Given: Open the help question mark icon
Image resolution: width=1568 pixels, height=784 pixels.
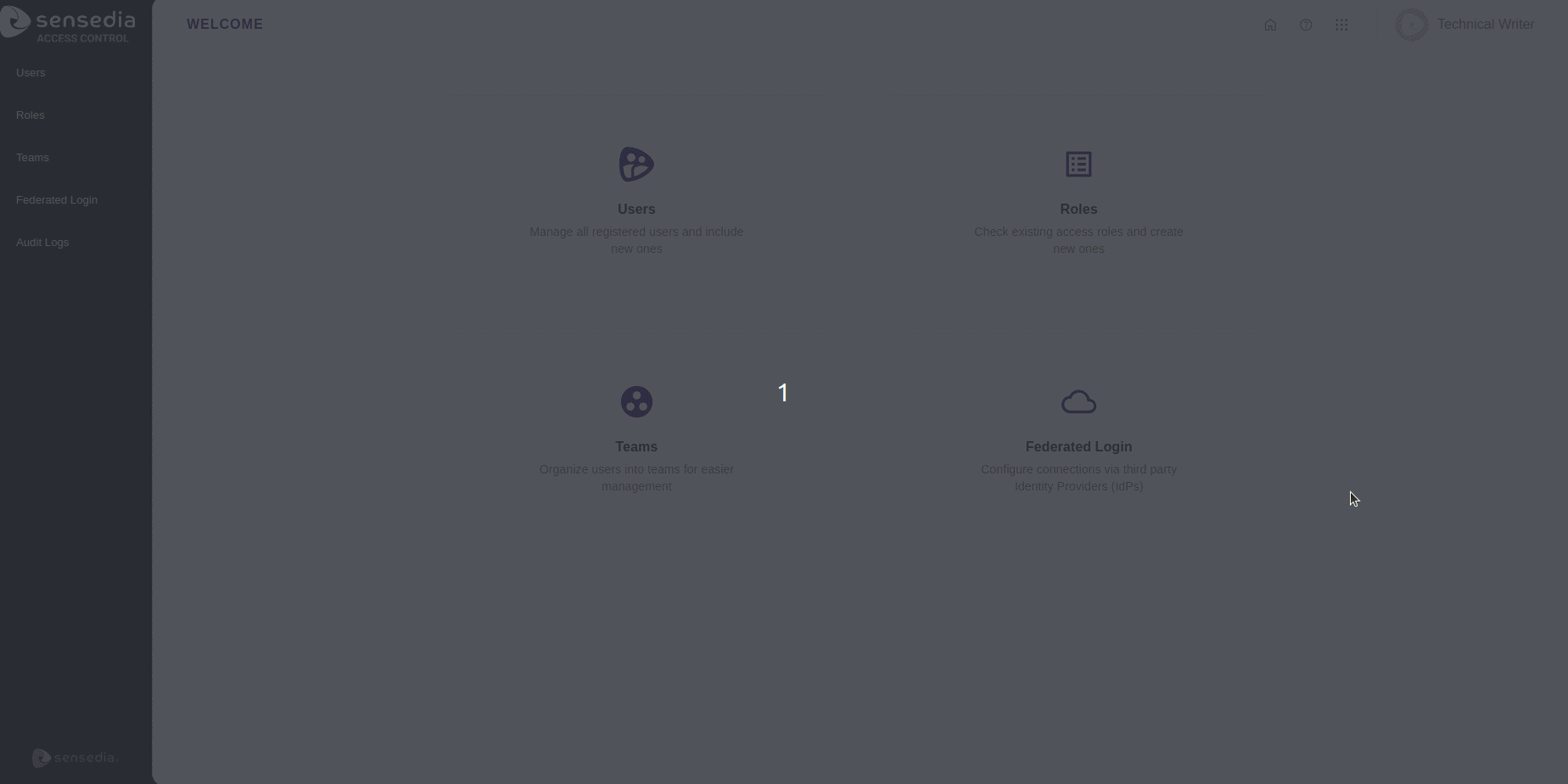Looking at the screenshot, I should (x=1306, y=25).
